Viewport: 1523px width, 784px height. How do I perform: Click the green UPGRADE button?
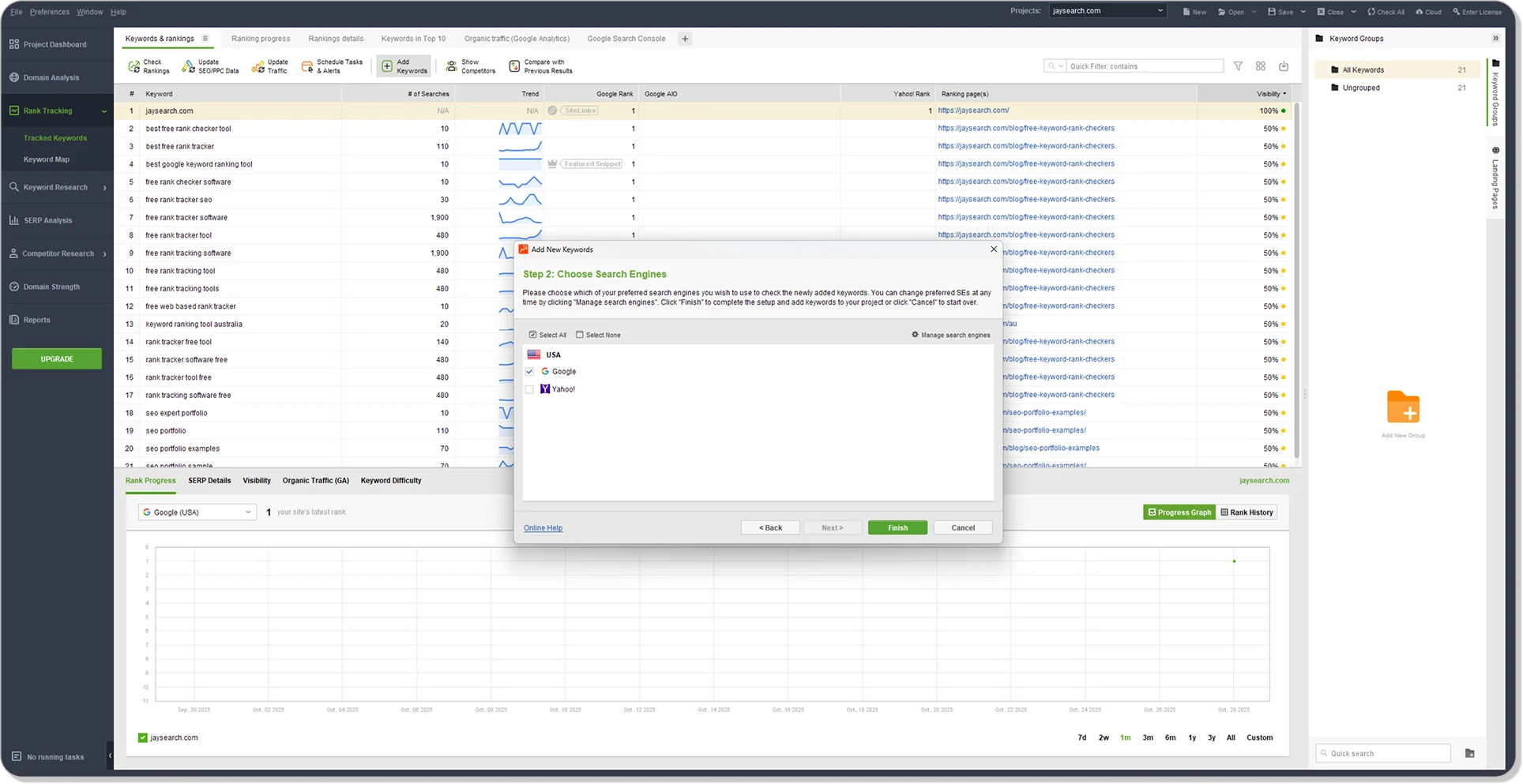(x=57, y=358)
